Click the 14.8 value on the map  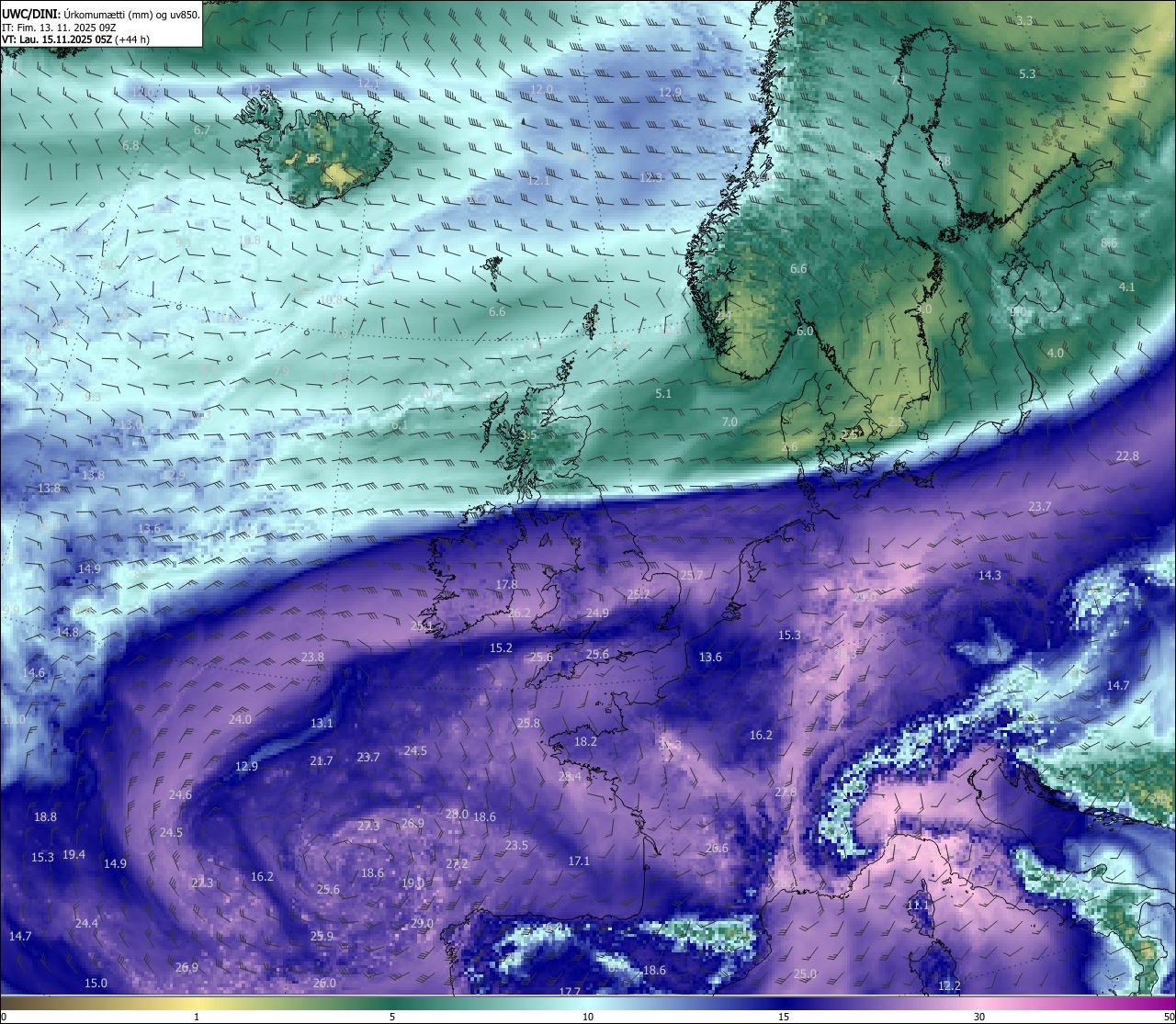67,632
